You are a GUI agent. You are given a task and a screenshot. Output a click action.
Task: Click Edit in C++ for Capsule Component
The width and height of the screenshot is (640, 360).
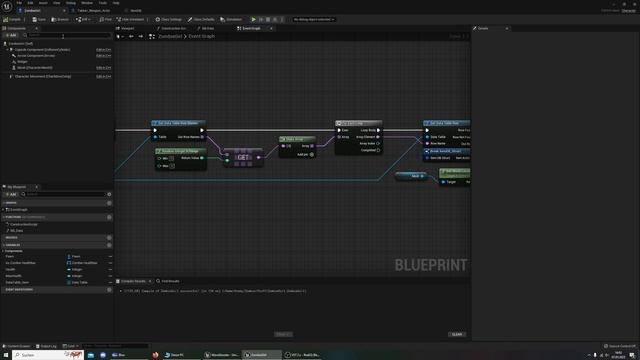pos(104,49)
